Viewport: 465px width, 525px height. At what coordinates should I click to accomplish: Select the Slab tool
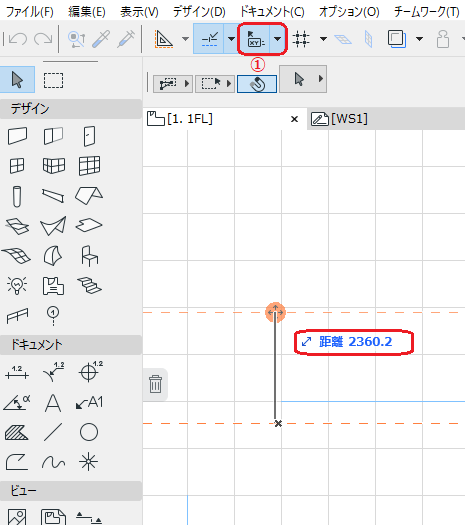tap(89, 225)
